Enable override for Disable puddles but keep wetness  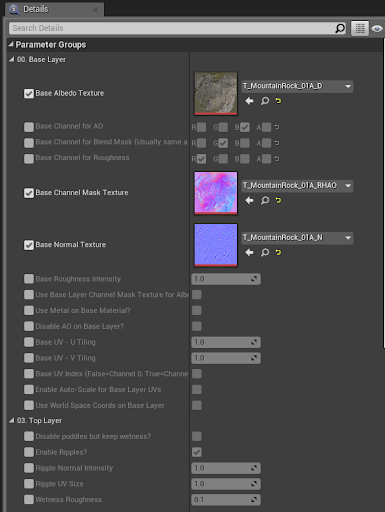click(x=29, y=436)
